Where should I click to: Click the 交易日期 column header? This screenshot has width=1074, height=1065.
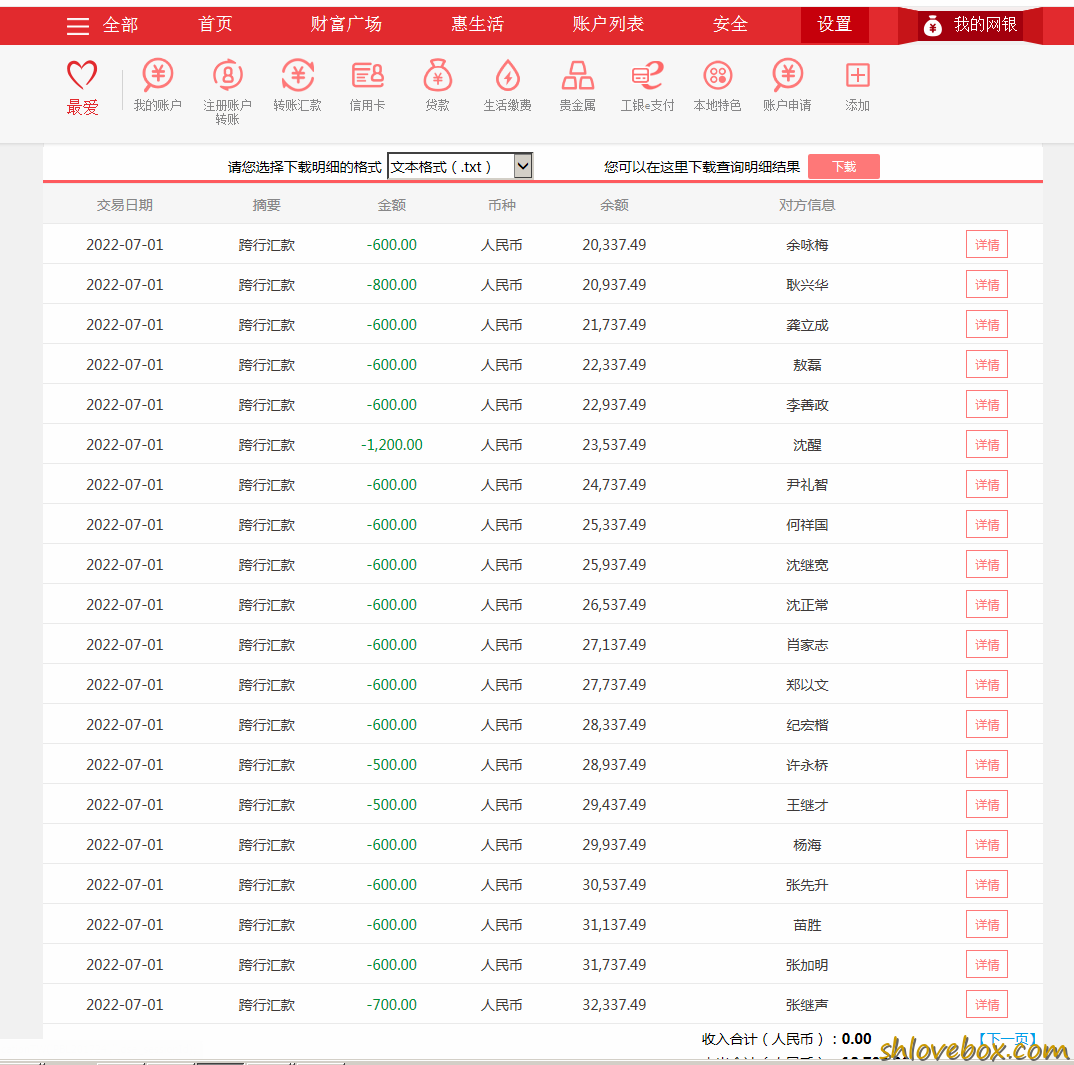coord(125,205)
